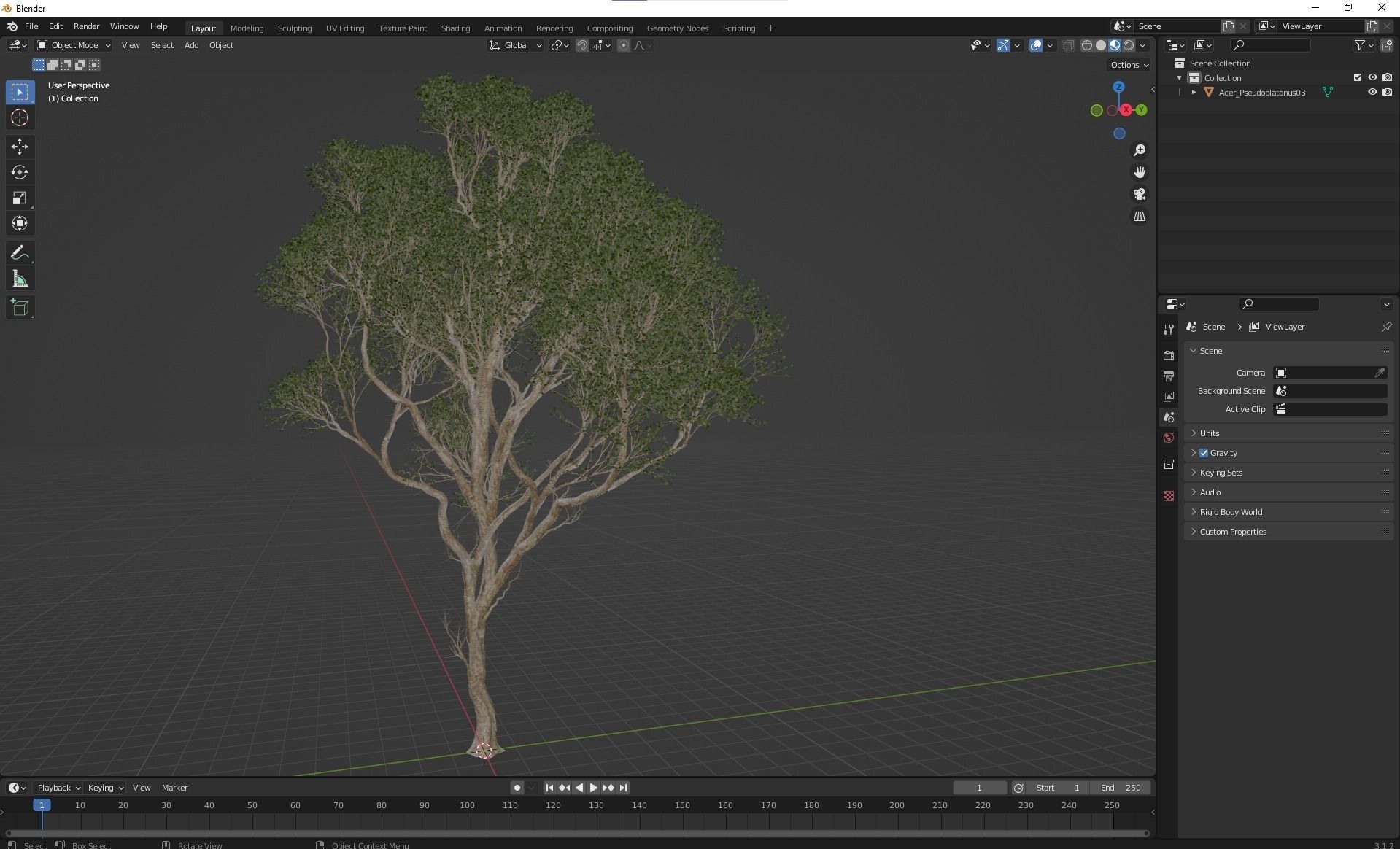Screen dimensions: 1400x849
Task: Disable Collection in renders with camera icon
Action: (x=1387, y=77)
